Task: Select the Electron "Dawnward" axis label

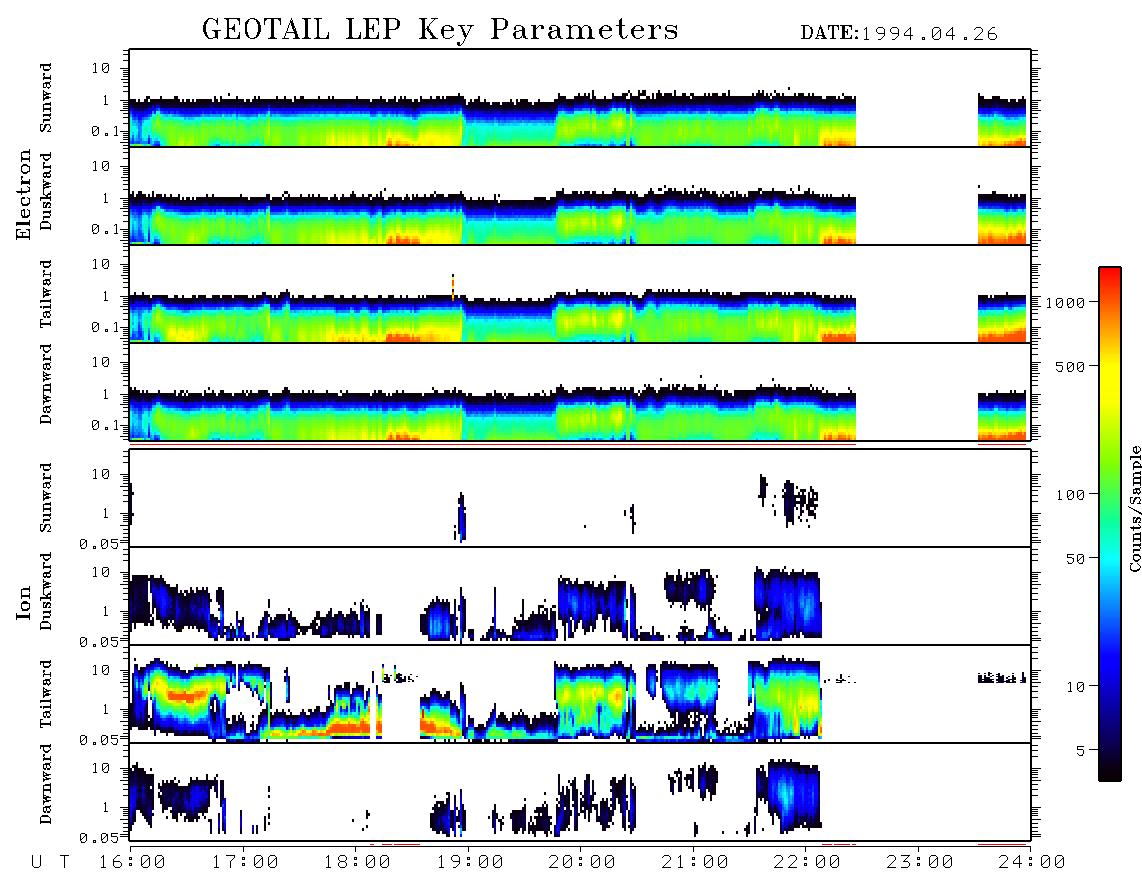Action: pos(46,384)
